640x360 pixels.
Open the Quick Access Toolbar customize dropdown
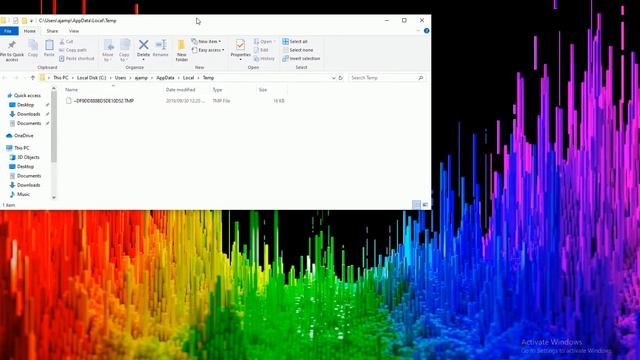click(31, 21)
